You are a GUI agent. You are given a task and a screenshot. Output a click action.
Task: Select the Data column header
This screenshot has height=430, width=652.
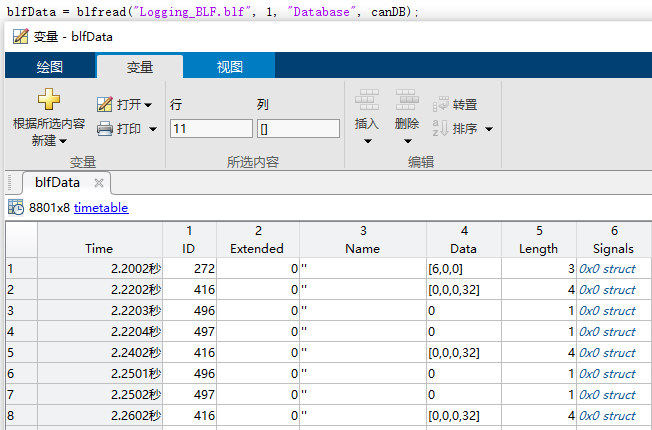(x=464, y=240)
